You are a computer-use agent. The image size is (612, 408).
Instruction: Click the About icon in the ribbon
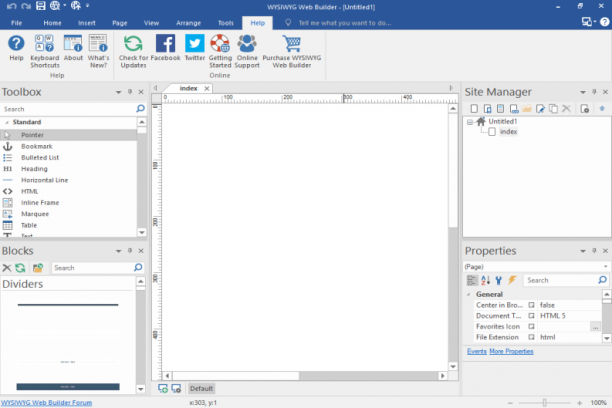point(73,48)
